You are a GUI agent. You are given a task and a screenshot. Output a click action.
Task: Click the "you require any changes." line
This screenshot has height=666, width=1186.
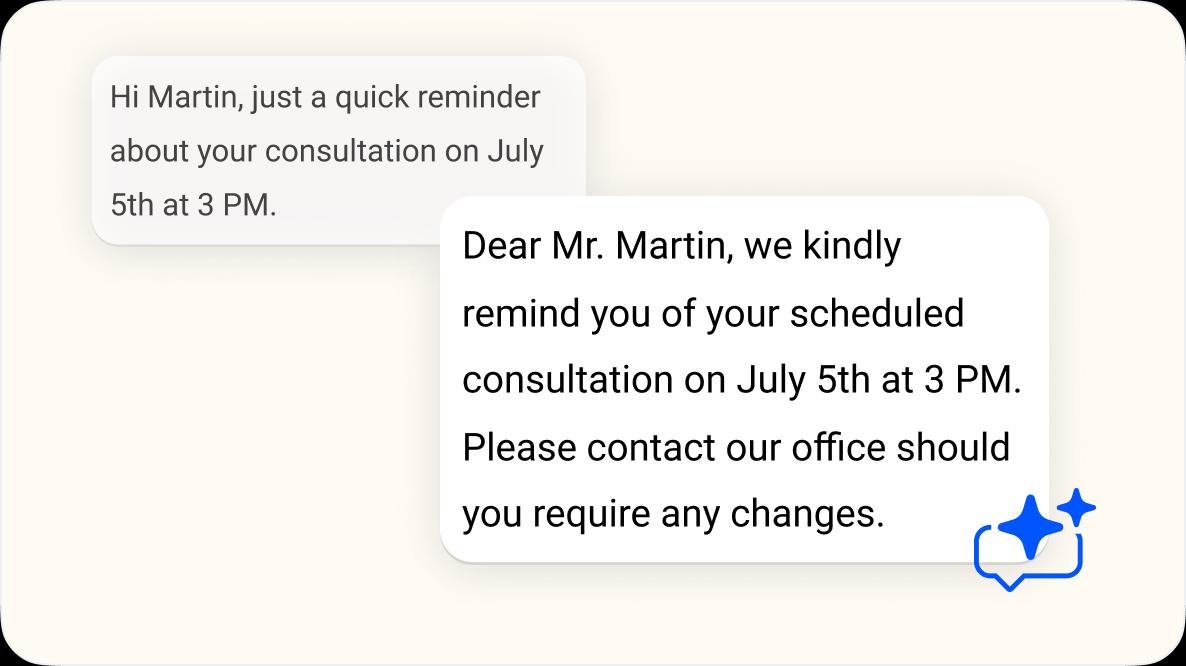[x=673, y=514]
